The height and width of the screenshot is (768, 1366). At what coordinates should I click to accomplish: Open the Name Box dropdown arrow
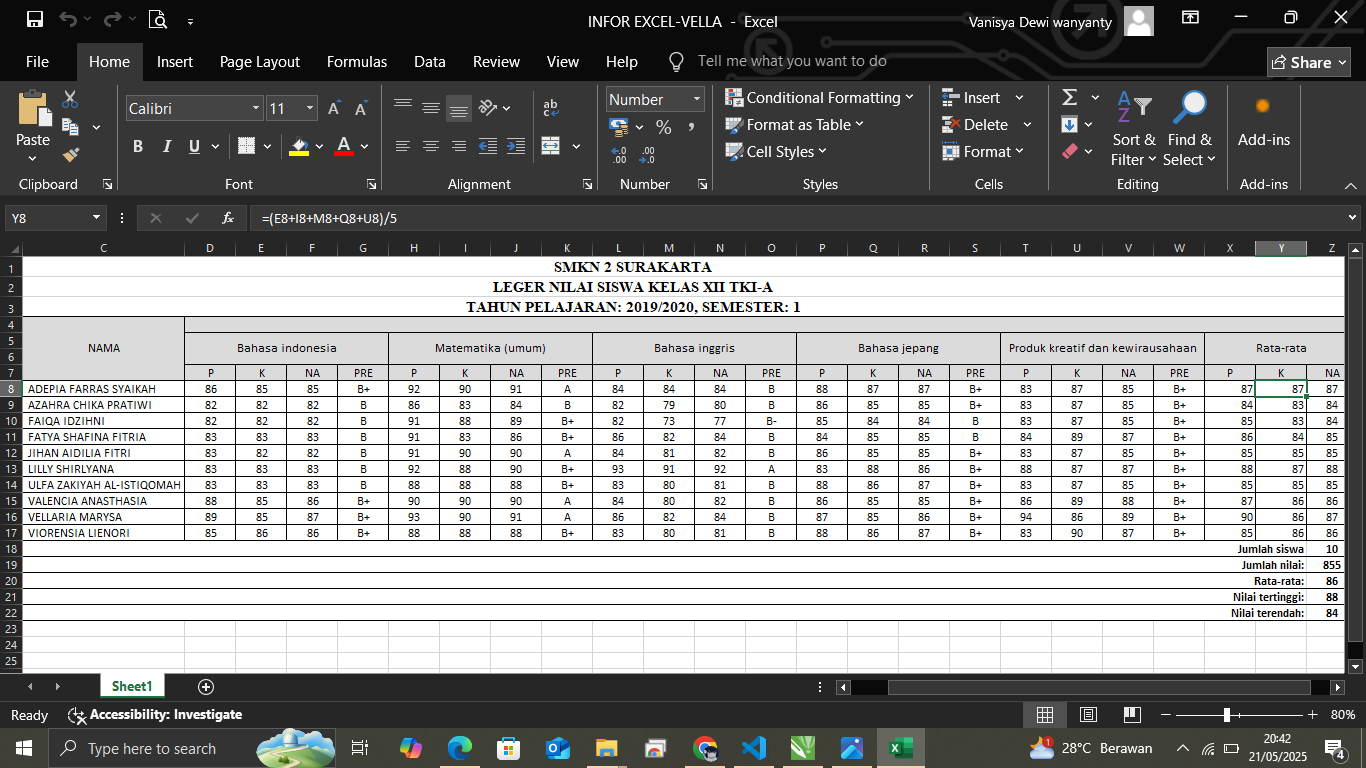click(97, 217)
